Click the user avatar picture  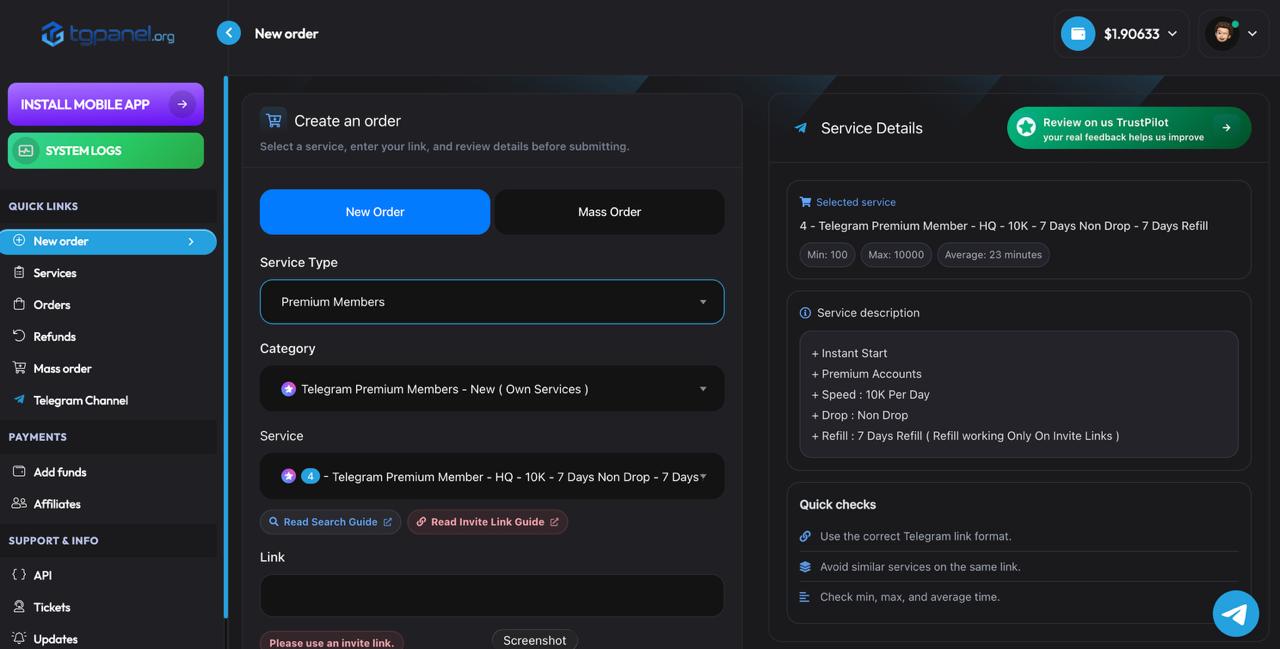1222,34
